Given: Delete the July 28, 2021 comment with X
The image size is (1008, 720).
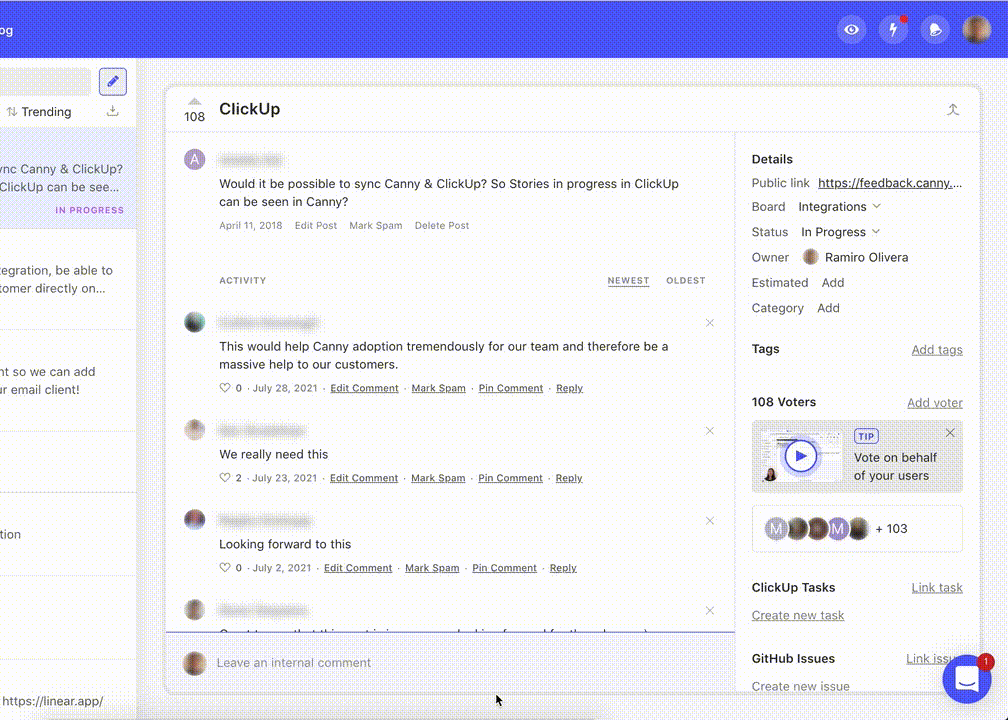Looking at the screenshot, I should [710, 323].
